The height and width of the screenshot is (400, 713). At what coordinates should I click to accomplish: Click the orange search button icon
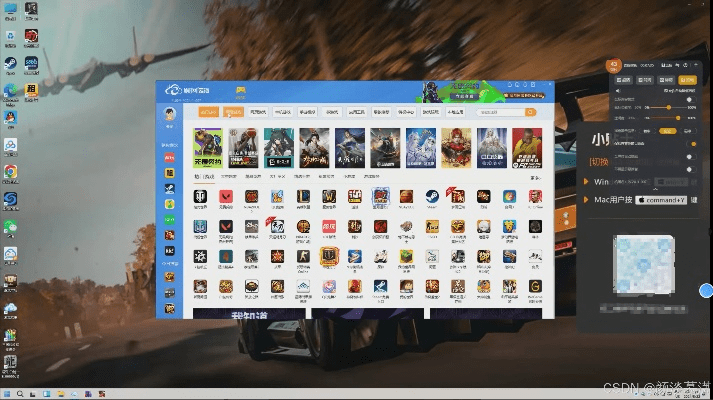point(531,113)
